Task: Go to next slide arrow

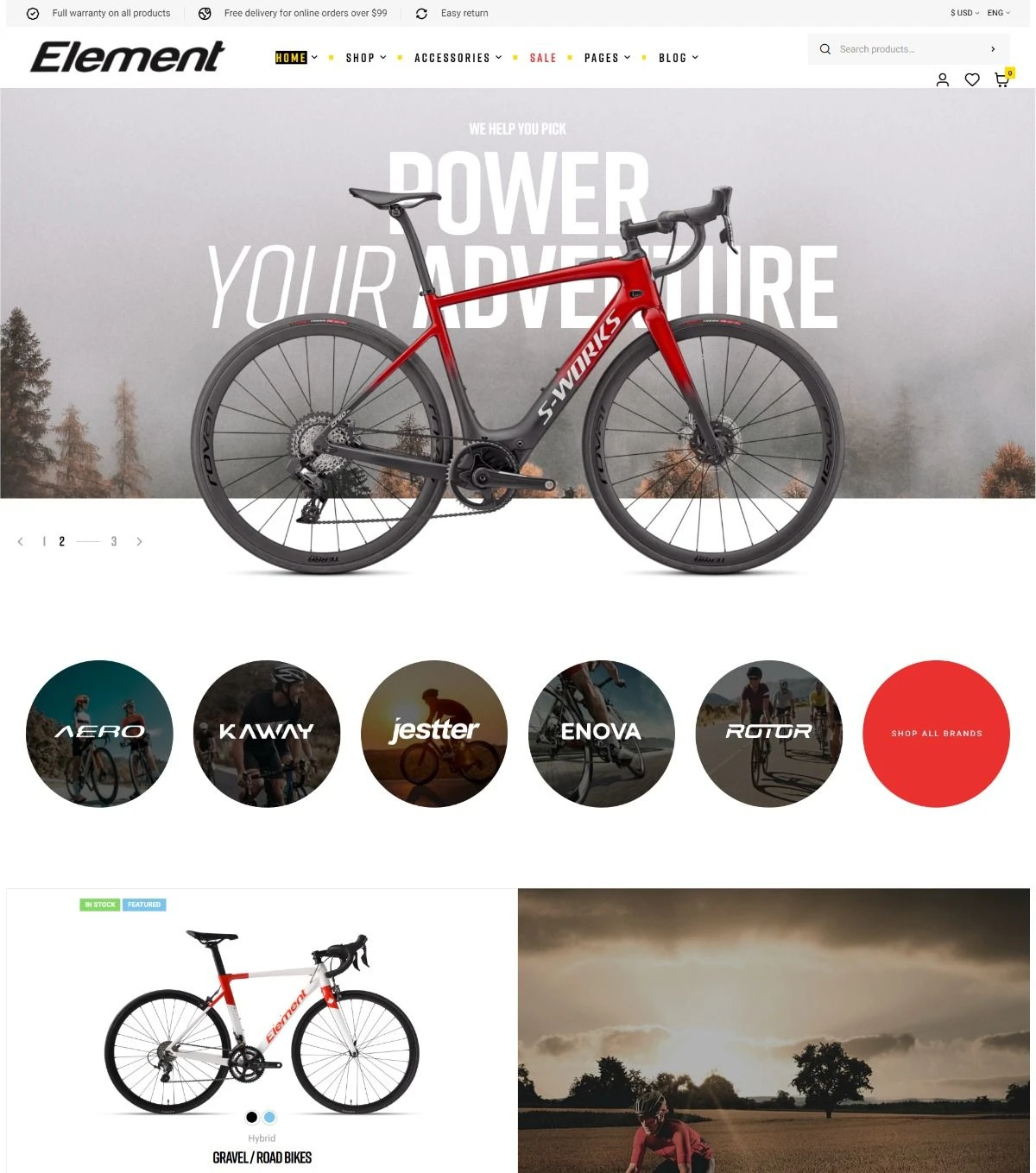Action: (x=139, y=541)
